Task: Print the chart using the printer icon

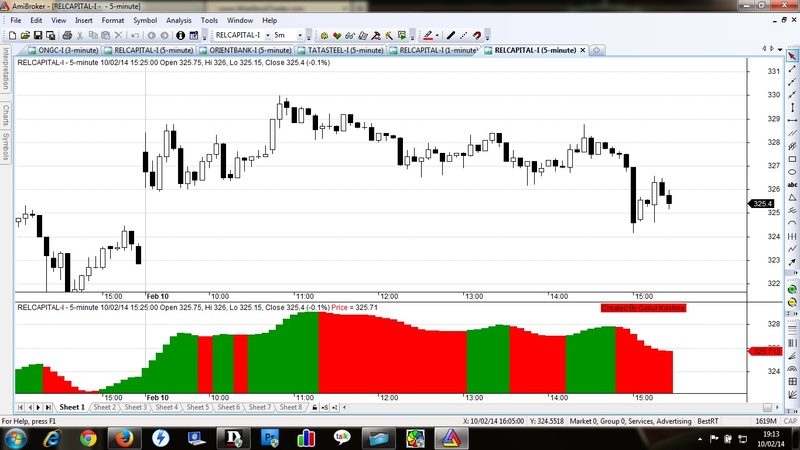Action: coord(67,35)
